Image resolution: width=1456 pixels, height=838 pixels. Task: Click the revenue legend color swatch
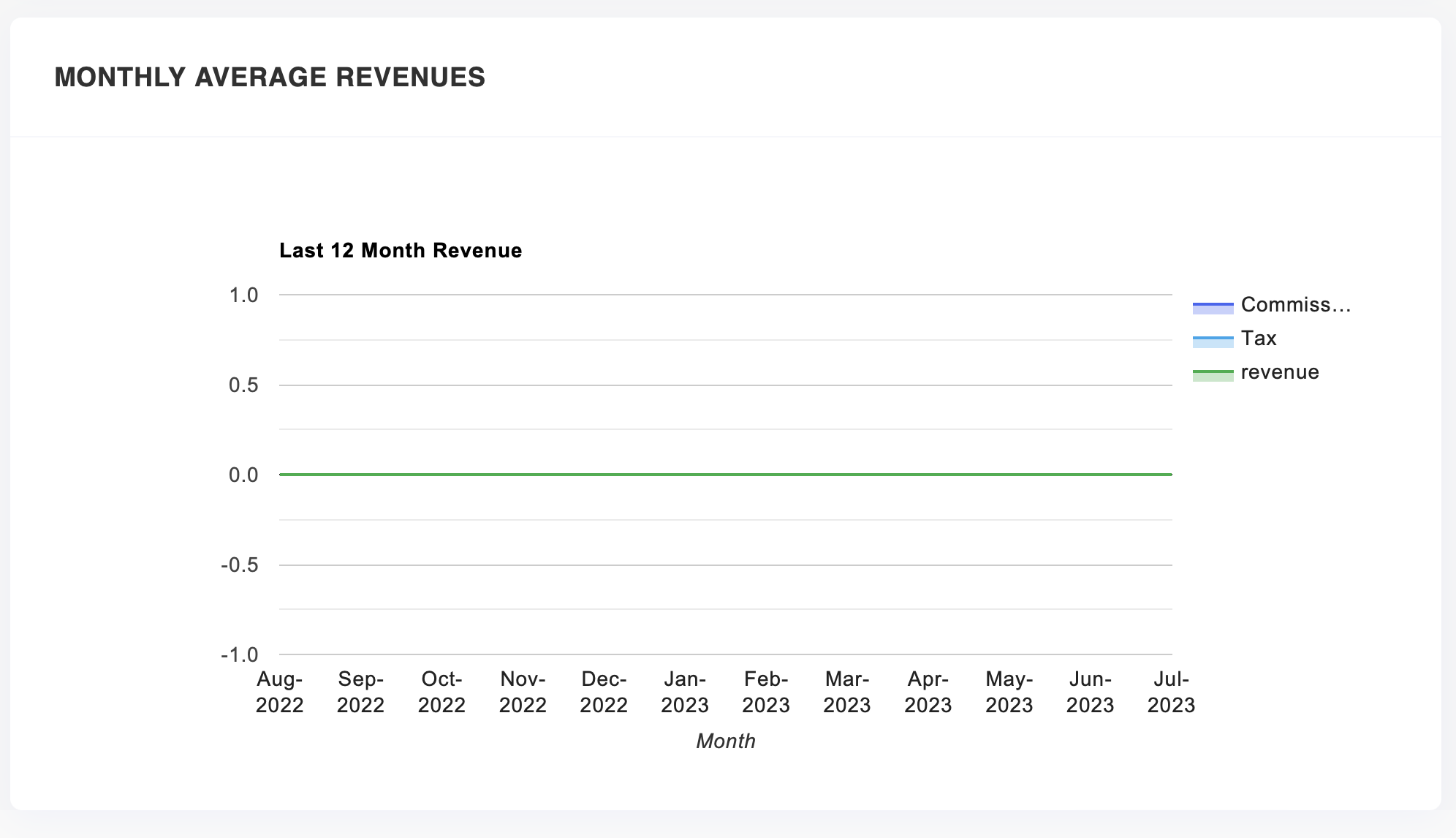[1213, 375]
